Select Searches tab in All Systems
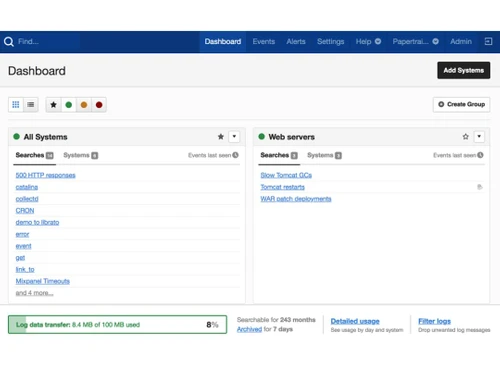The width and height of the screenshot is (500, 375). [34, 155]
